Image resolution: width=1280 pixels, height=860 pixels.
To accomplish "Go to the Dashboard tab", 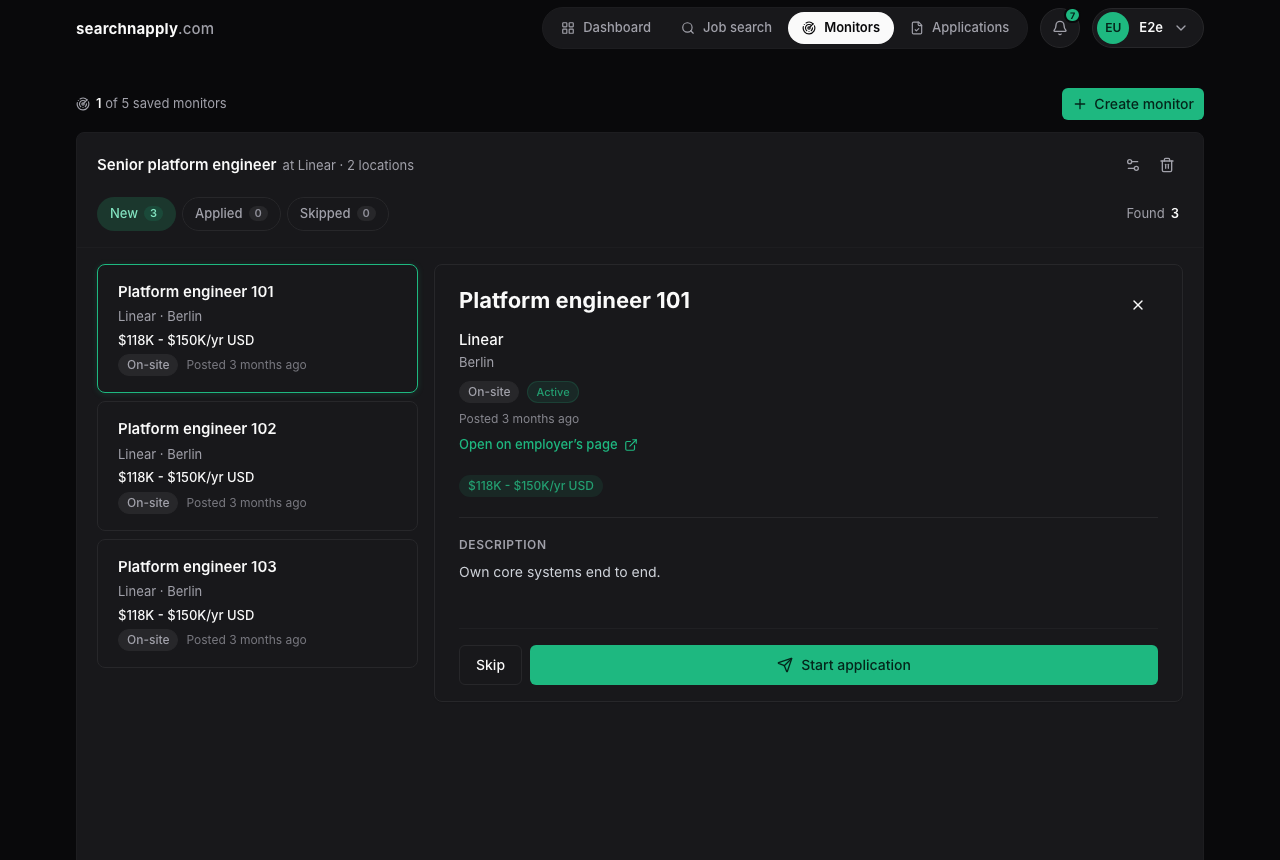I will click(606, 28).
